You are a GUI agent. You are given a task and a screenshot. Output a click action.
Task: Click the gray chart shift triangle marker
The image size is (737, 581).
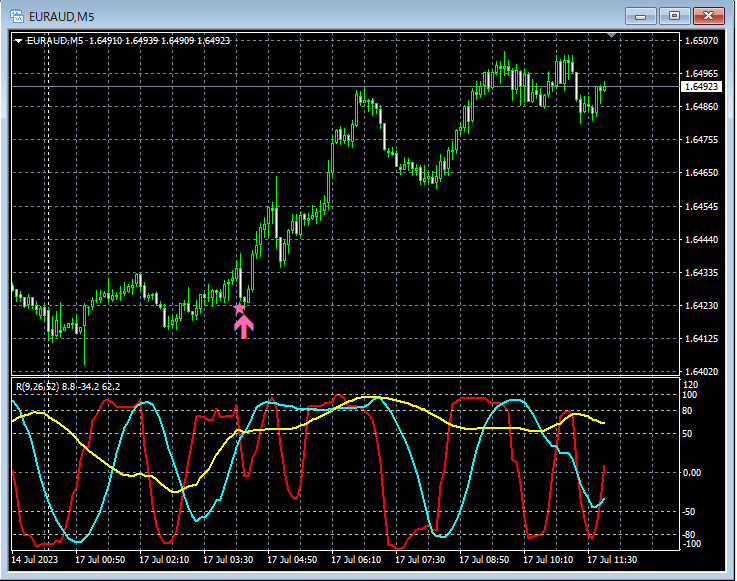click(x=613, y=36)
